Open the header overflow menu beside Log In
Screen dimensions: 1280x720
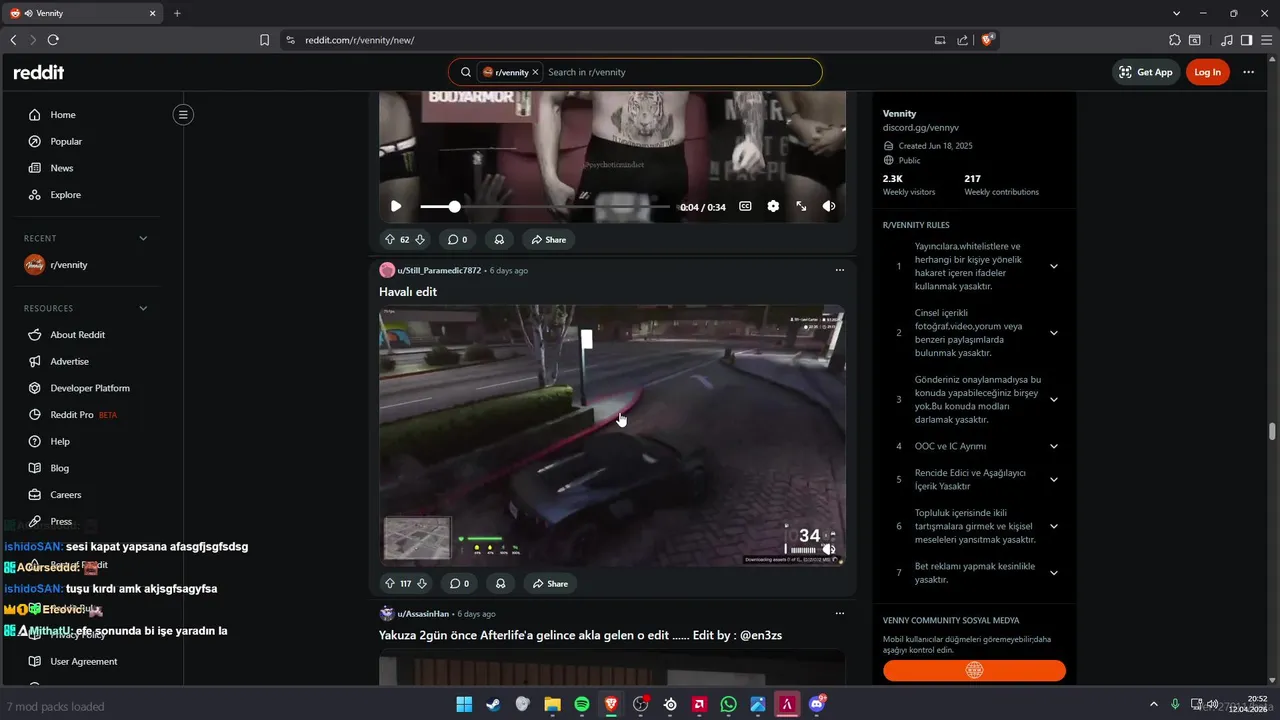pyautogui.click(x=1248, y=72)
